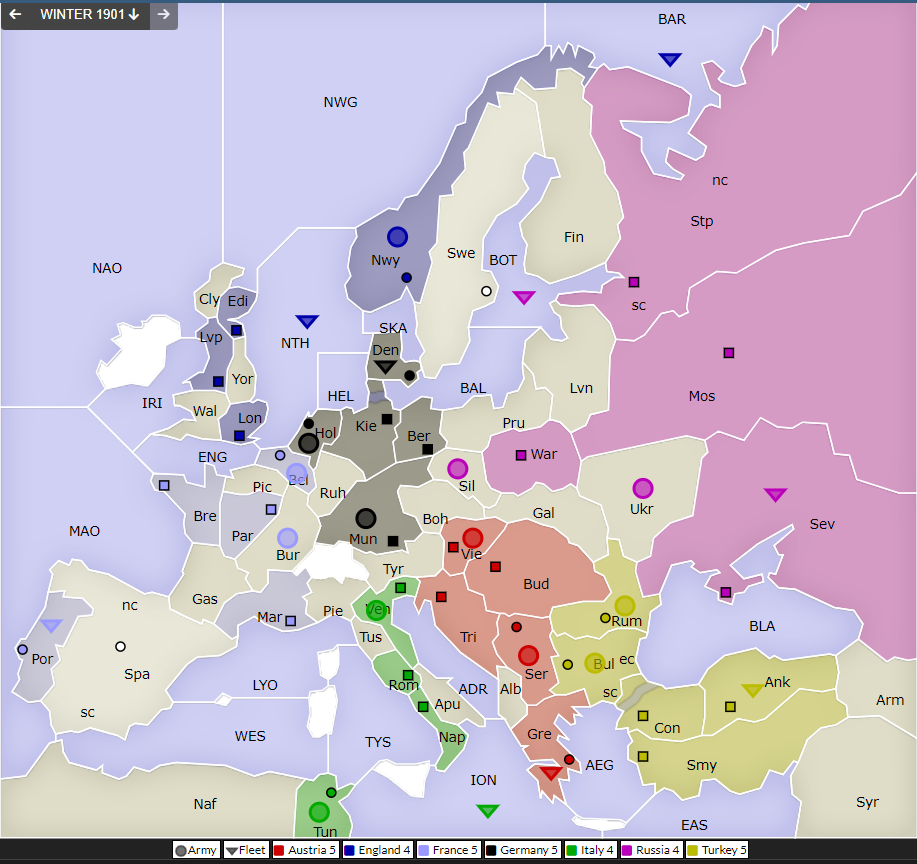Click the Mar supply center square

coord(291,621)
